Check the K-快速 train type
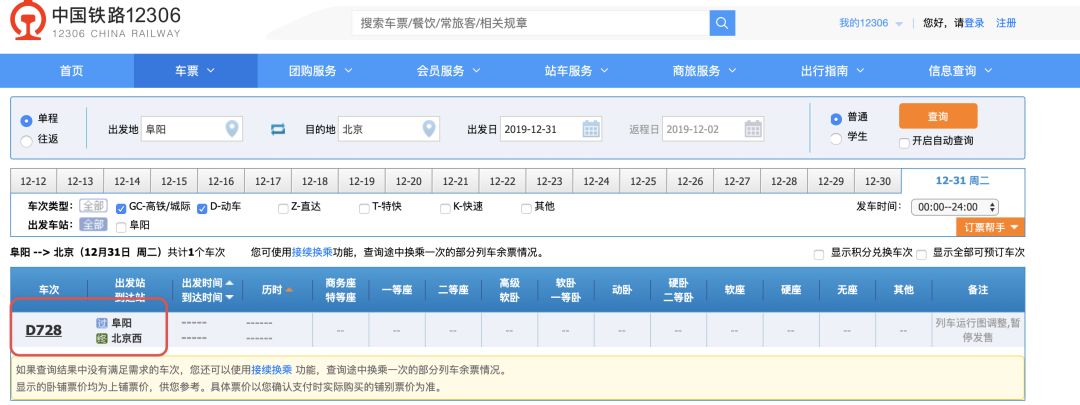The height and width of the screenshot is (405, 1080). pos(446,209)
